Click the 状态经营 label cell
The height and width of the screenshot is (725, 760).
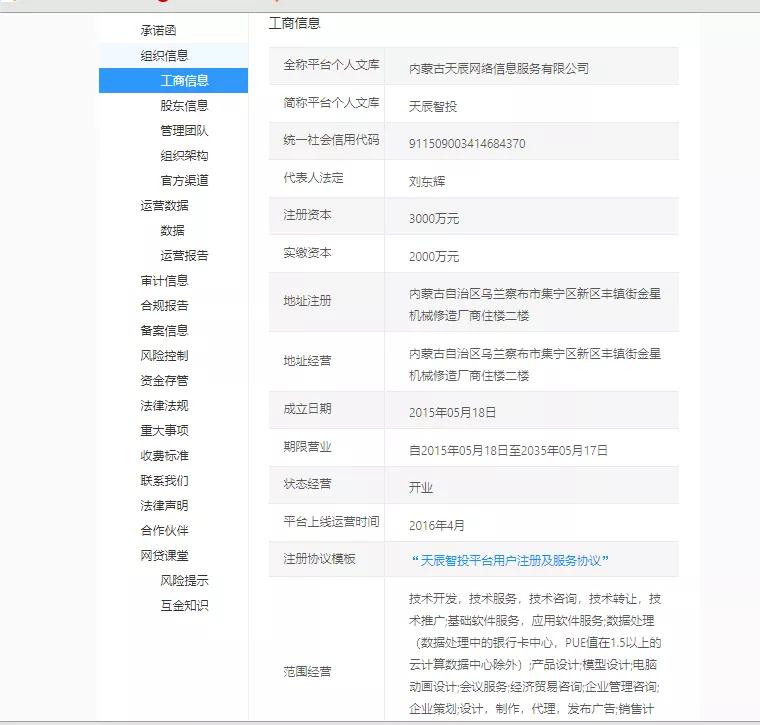pyautogui.click(x=327, y=485)
